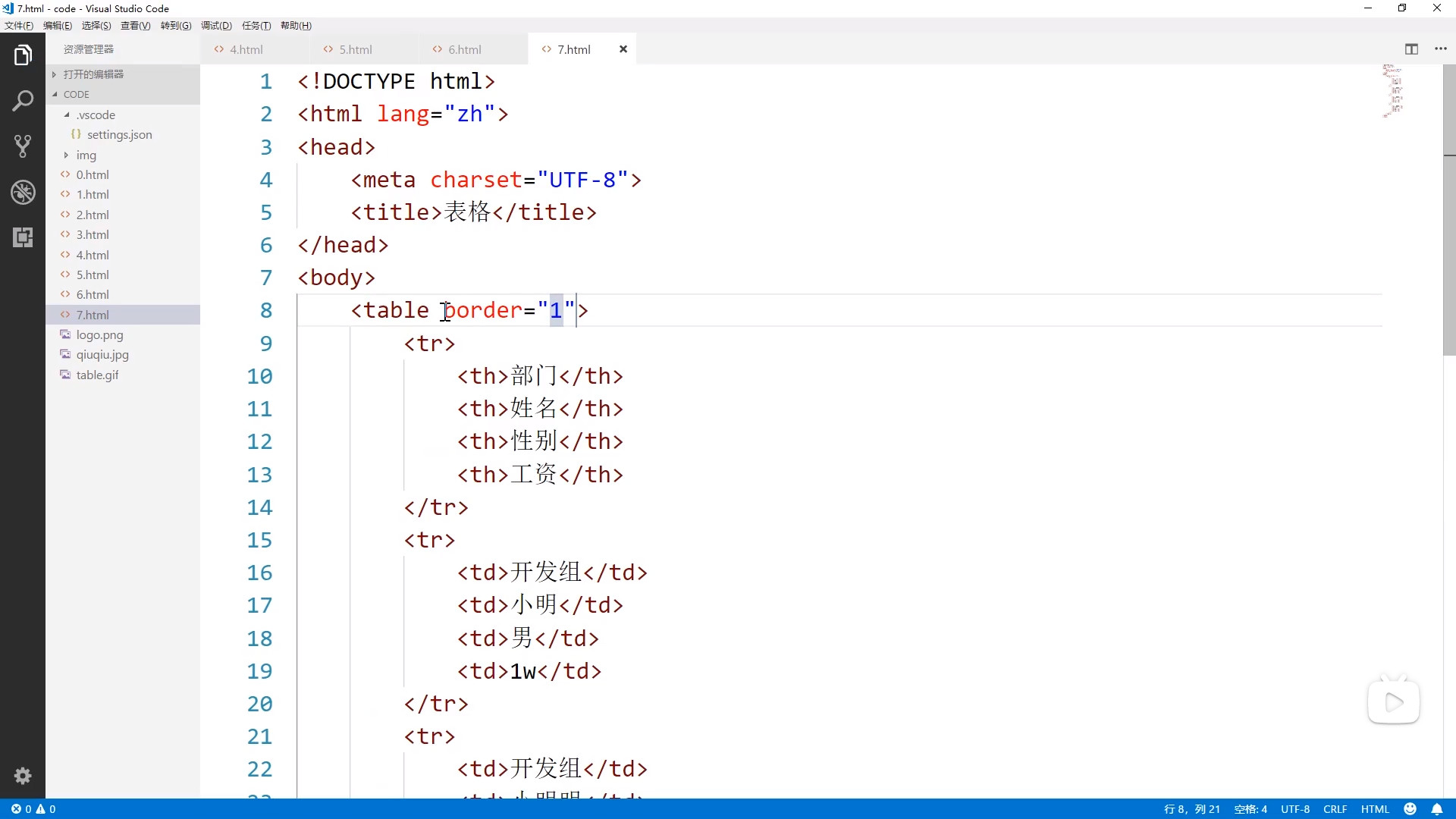Viewport: 1456px width, 819px height.
Task: Close the 7.html editor tab
Action: [623, 49]
